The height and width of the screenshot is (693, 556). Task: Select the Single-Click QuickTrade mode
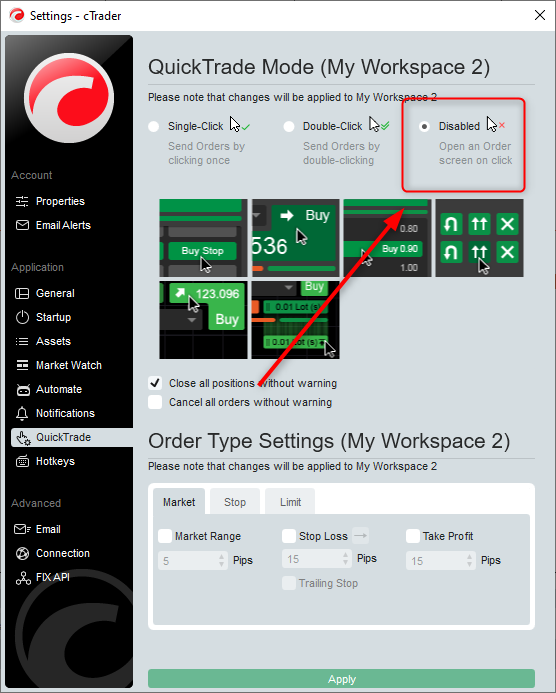pos(154,126)
